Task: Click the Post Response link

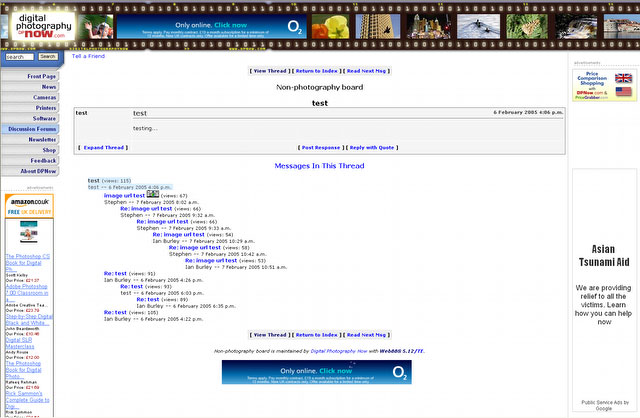Action: tap(321, 147)
